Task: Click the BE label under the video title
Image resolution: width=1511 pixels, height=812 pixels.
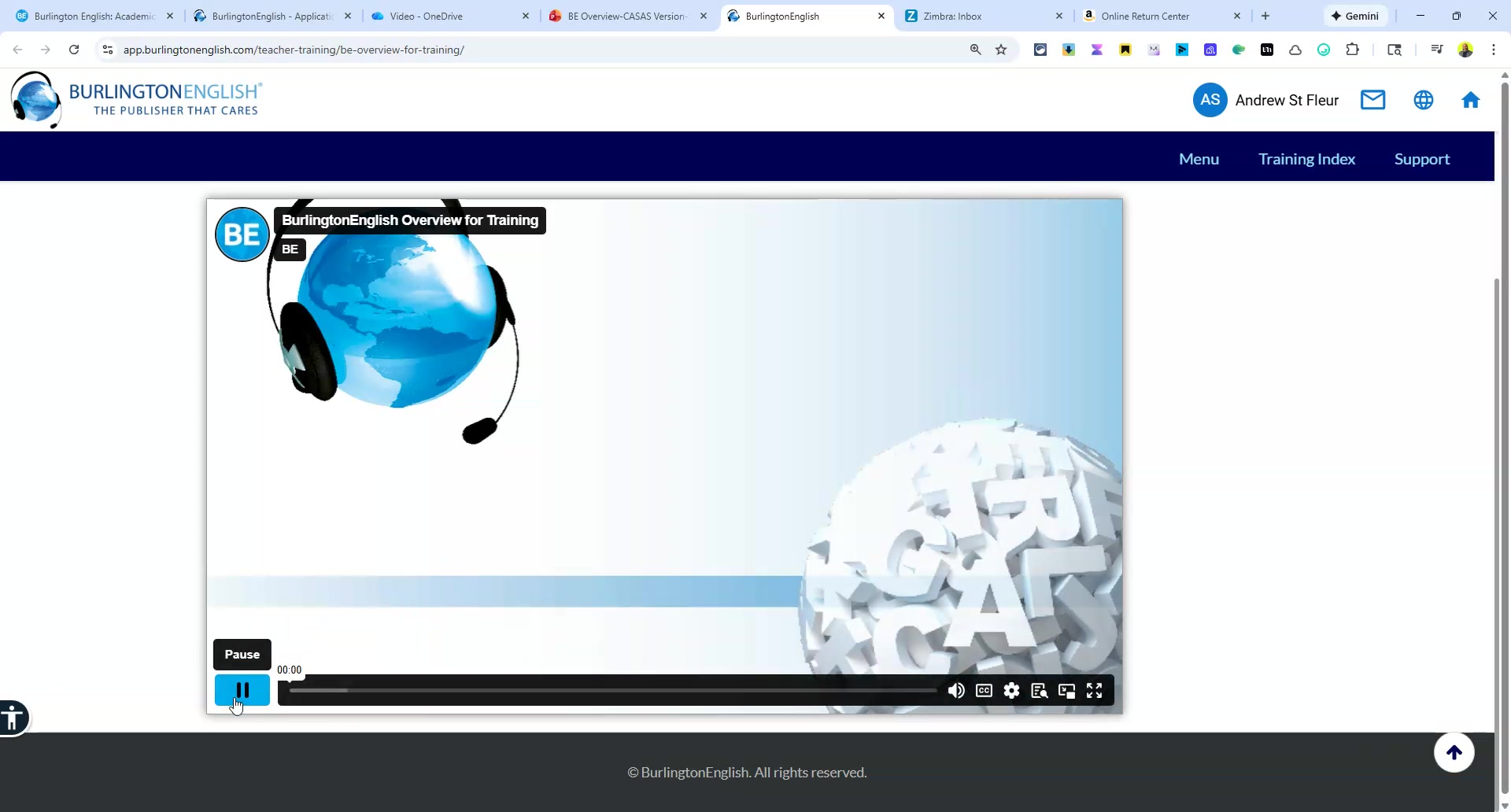Action: pyautogui.click(x=290, y=249)
